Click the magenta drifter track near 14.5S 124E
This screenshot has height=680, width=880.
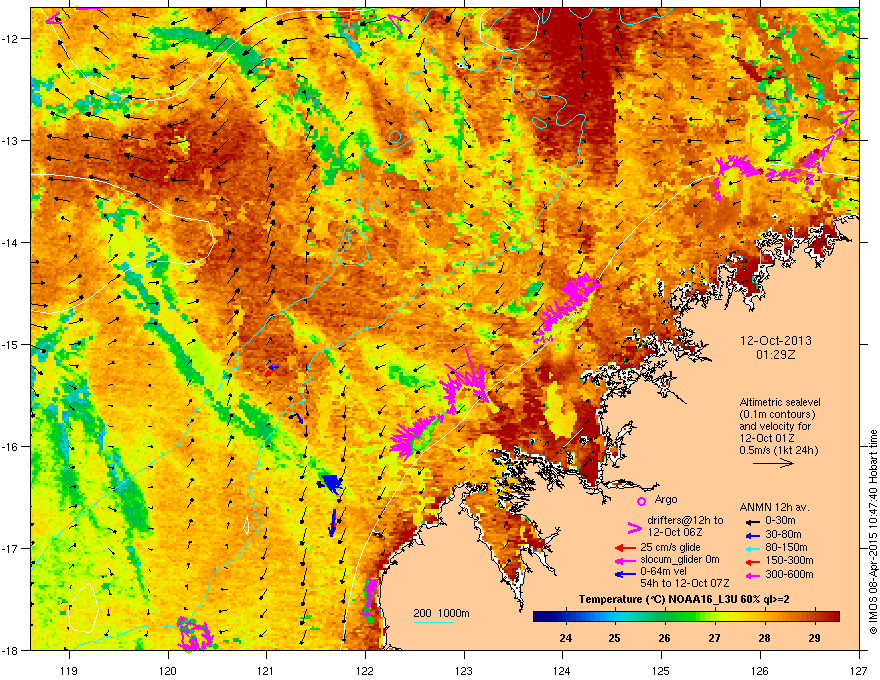(x=567, y=307)
